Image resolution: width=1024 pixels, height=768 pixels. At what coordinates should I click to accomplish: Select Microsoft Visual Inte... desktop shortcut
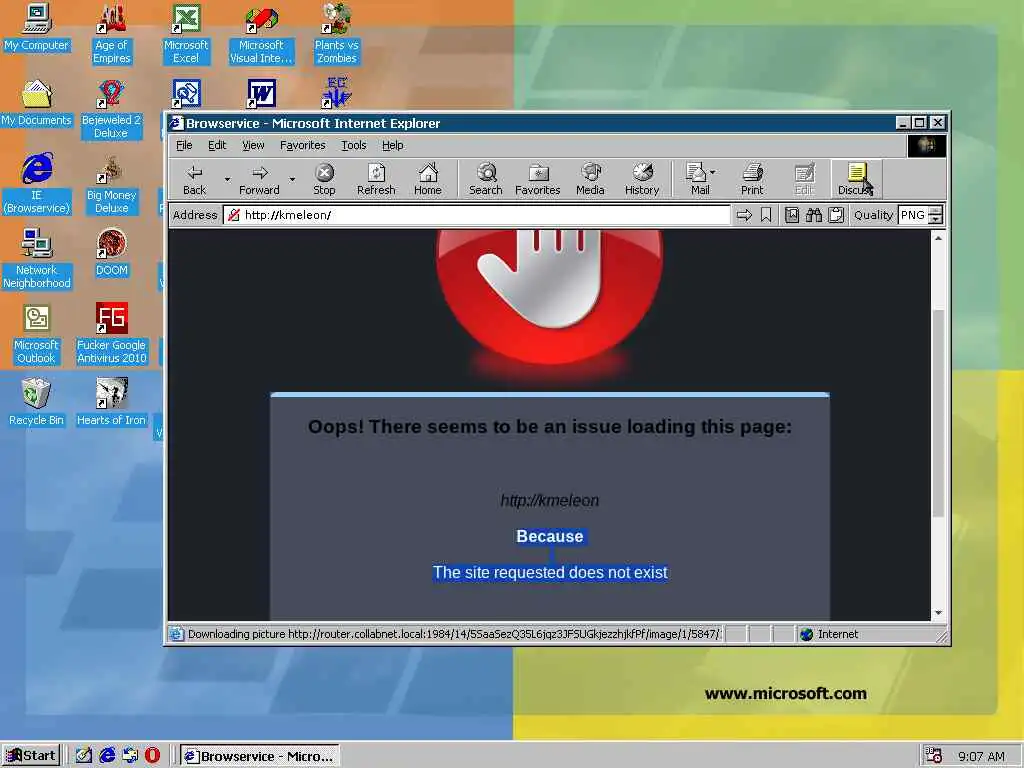pos(261,34)
